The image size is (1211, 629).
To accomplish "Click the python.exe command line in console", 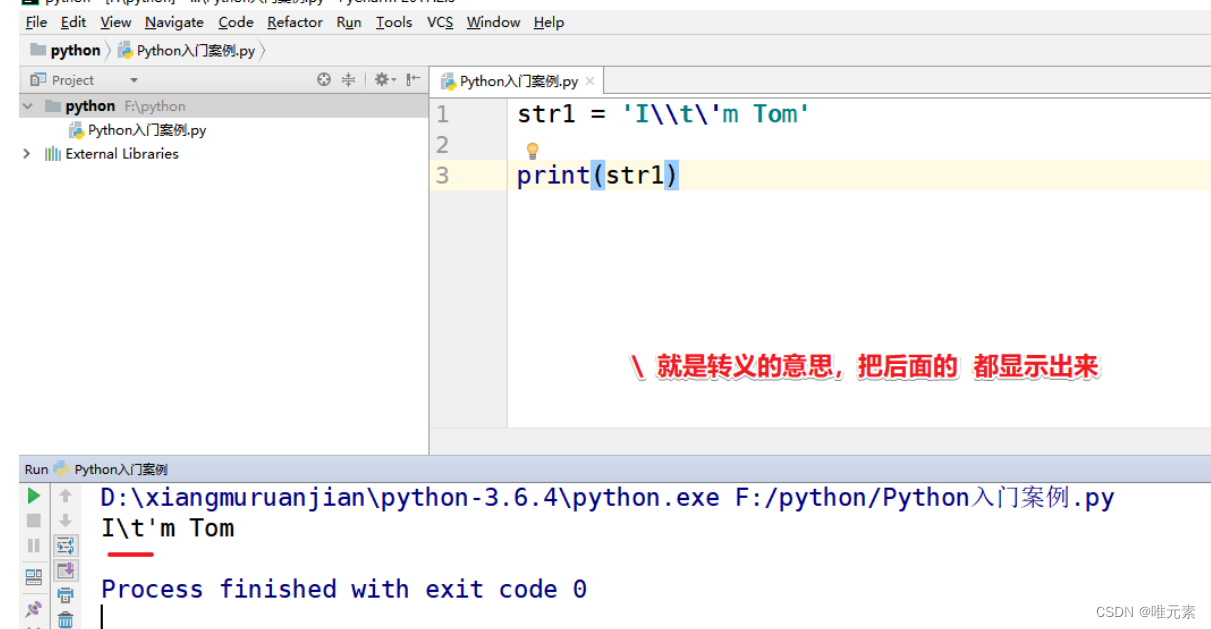I will click(x=607, y=497).
